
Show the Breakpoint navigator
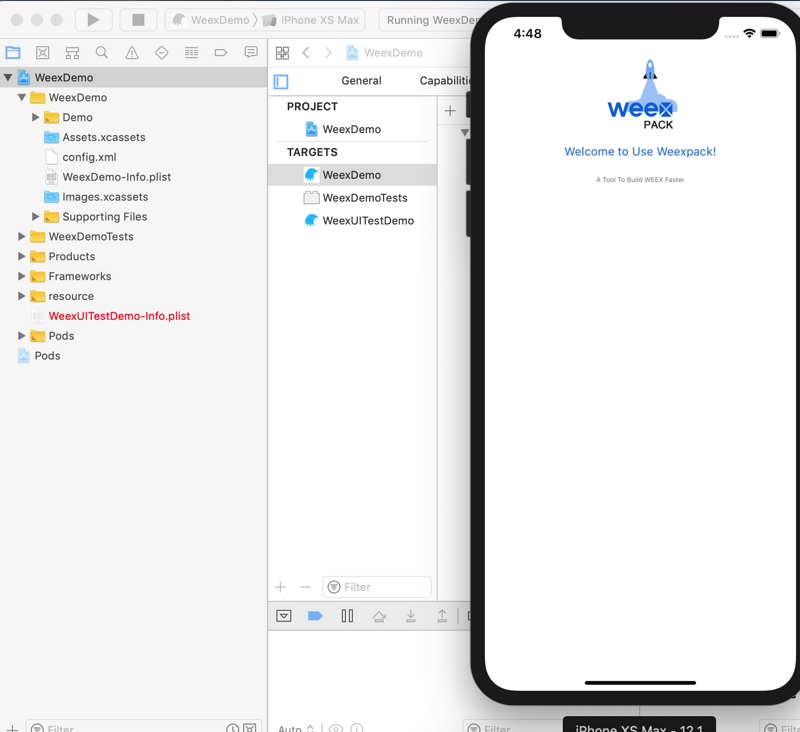[x=221, y=52]
